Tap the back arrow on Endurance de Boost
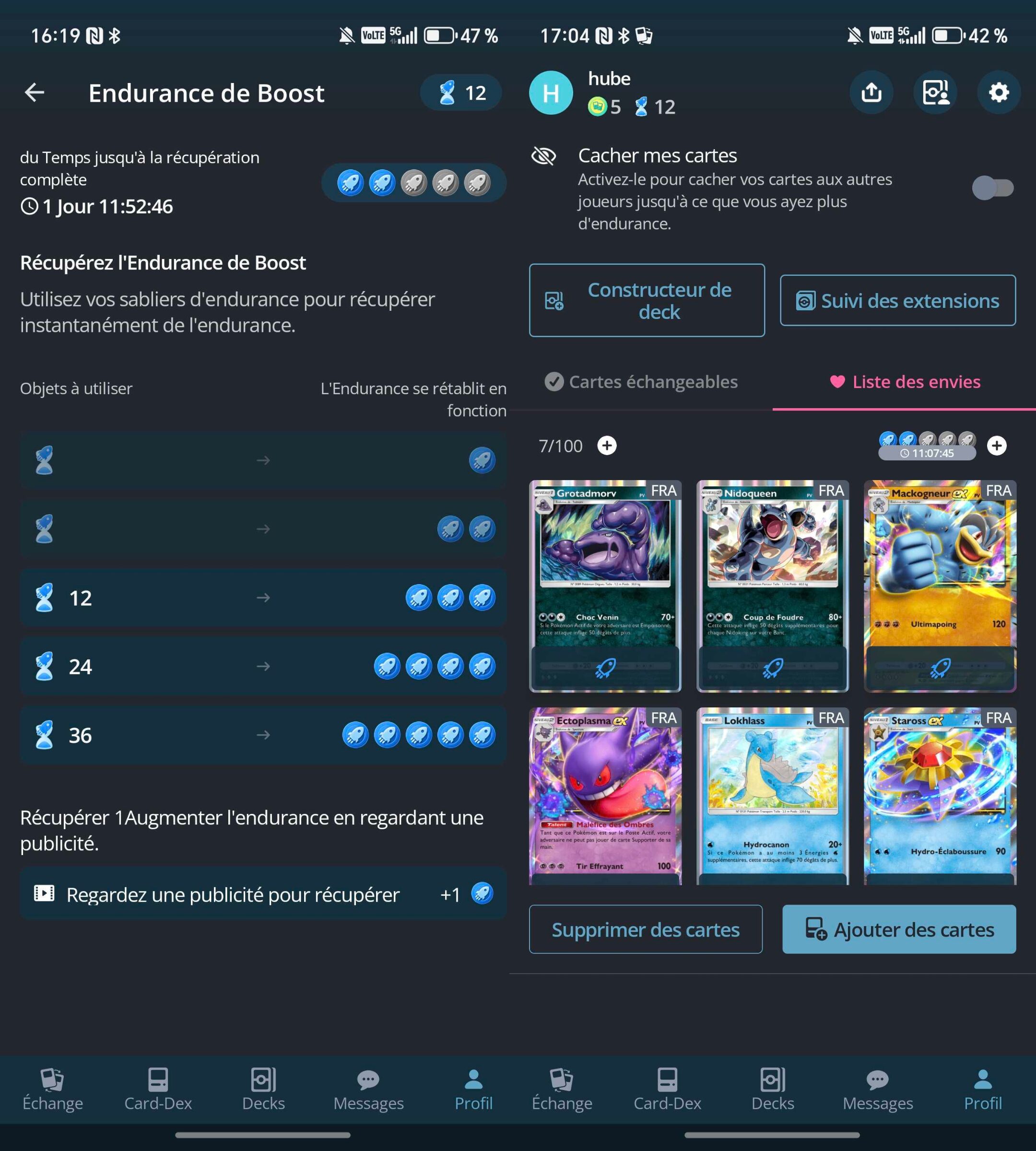Image resolution: width=1036 pixels, height=1151 pixels. (35, 92)
